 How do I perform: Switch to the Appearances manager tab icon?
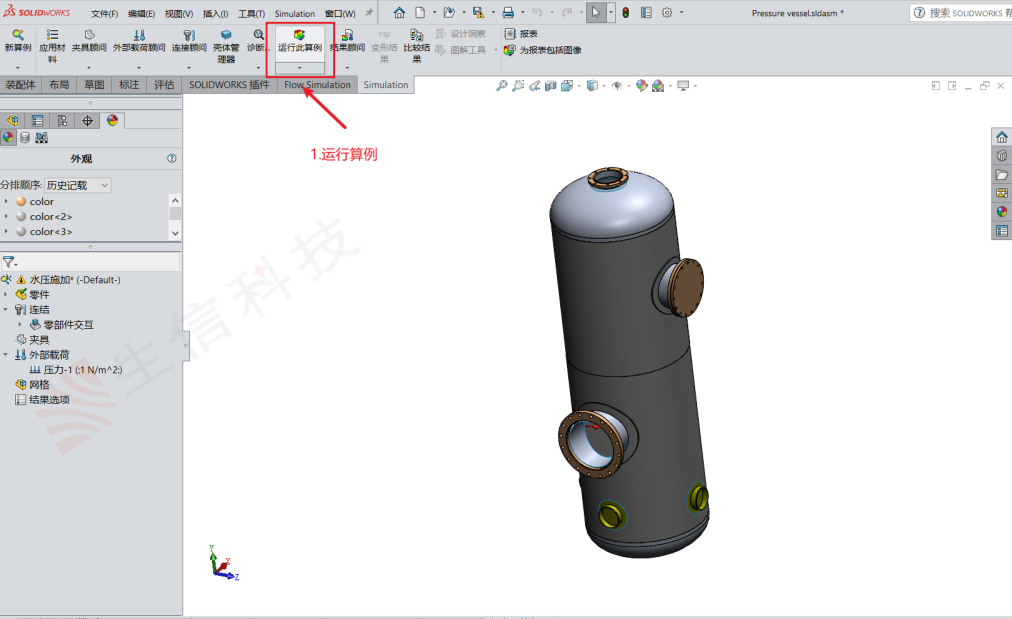pos(112,120)
